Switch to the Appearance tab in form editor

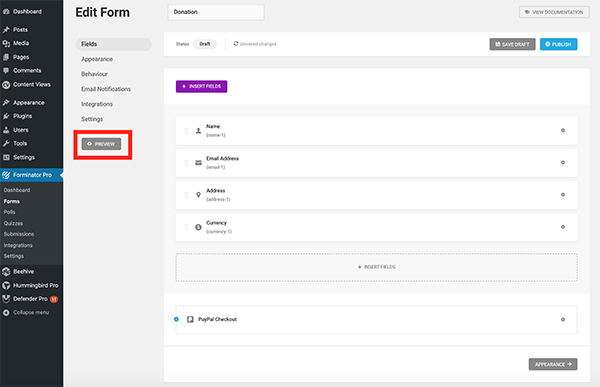pyautogui.click(x=97, y=59)
